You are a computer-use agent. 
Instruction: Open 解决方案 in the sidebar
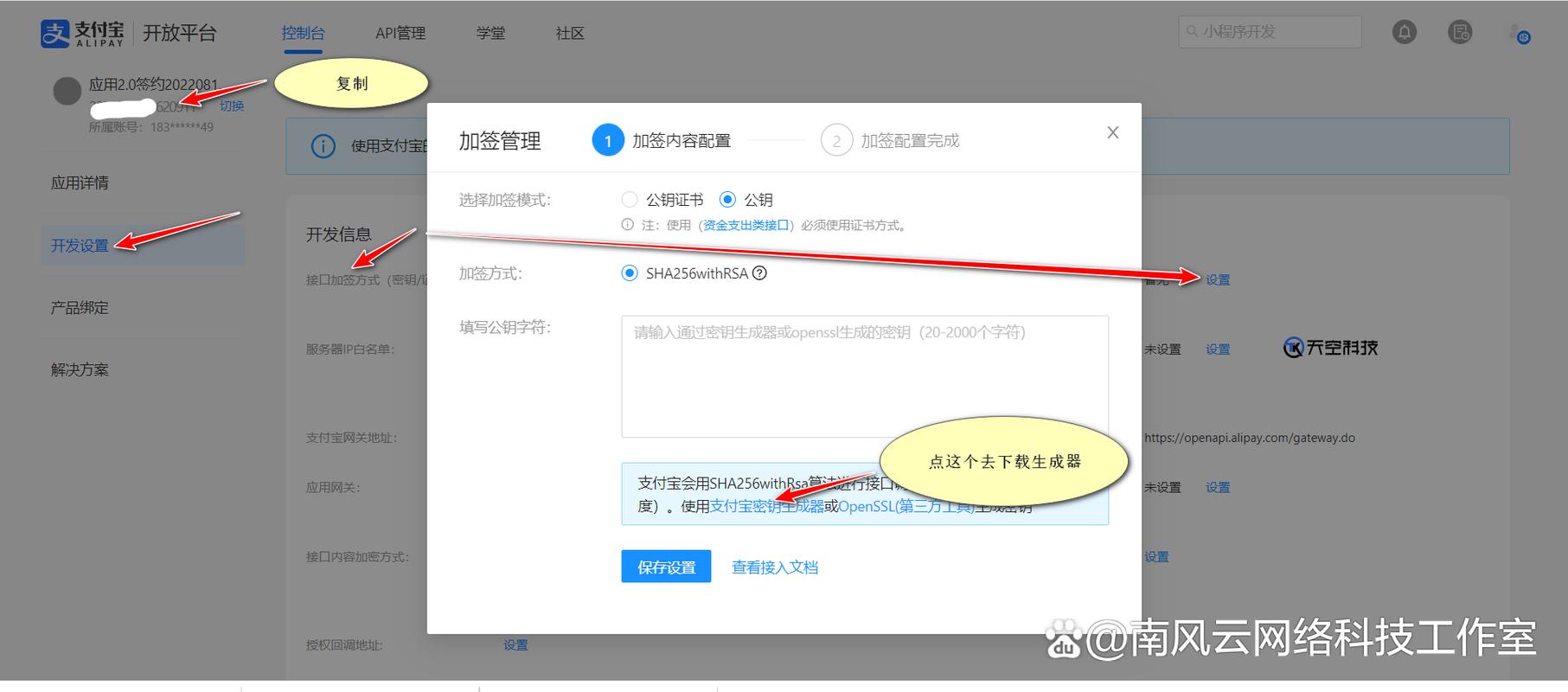click(80, 369)
